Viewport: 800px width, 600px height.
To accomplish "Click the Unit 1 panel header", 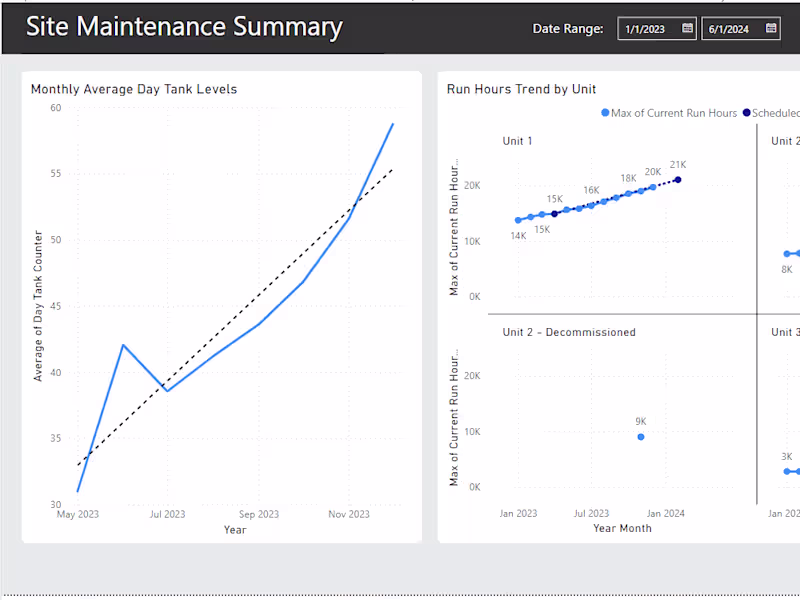I will coord(517,141).
